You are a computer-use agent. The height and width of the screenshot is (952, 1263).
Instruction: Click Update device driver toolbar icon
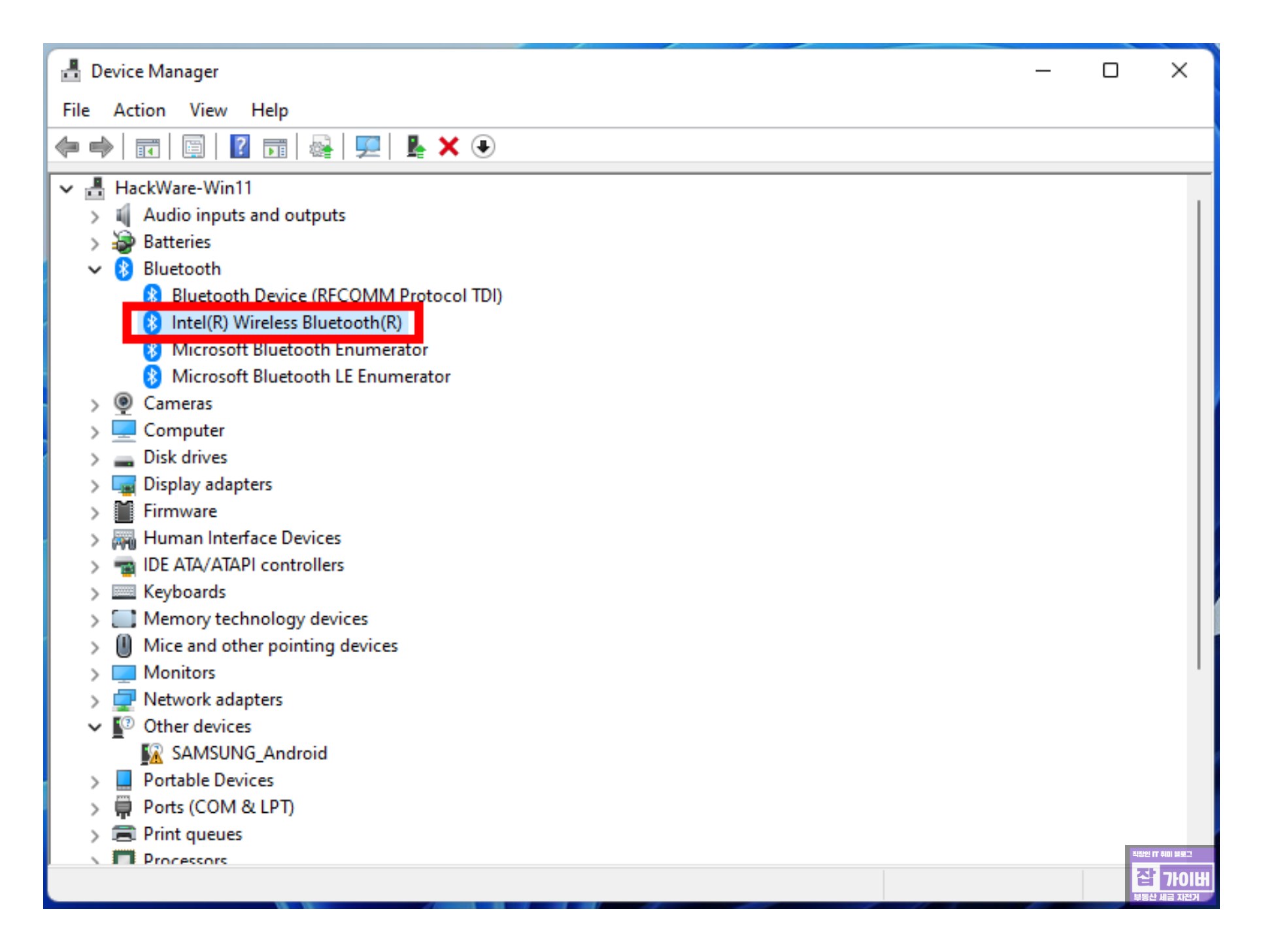click(x=321, y=147)
